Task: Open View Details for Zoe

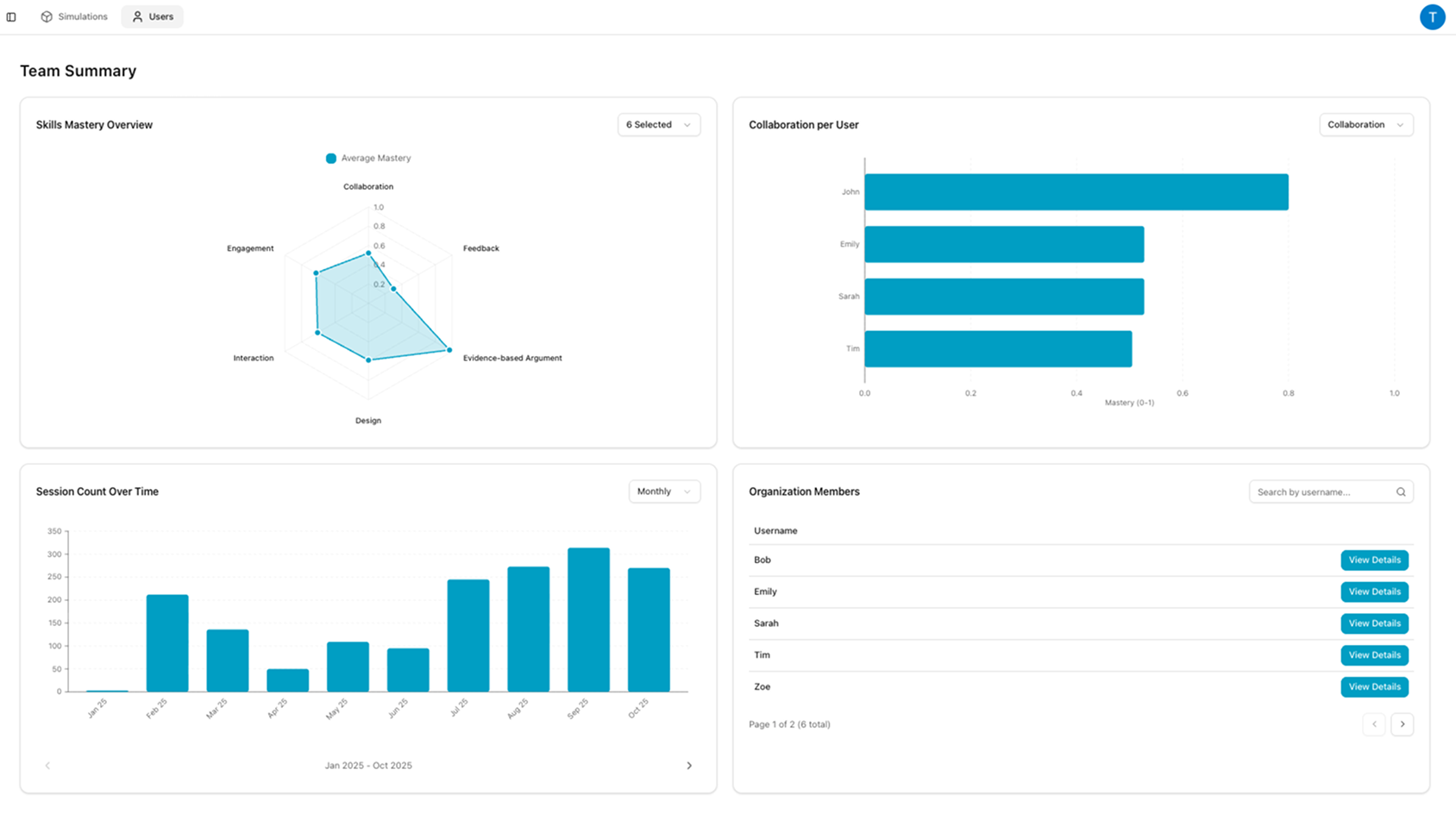Action: 1374,687
